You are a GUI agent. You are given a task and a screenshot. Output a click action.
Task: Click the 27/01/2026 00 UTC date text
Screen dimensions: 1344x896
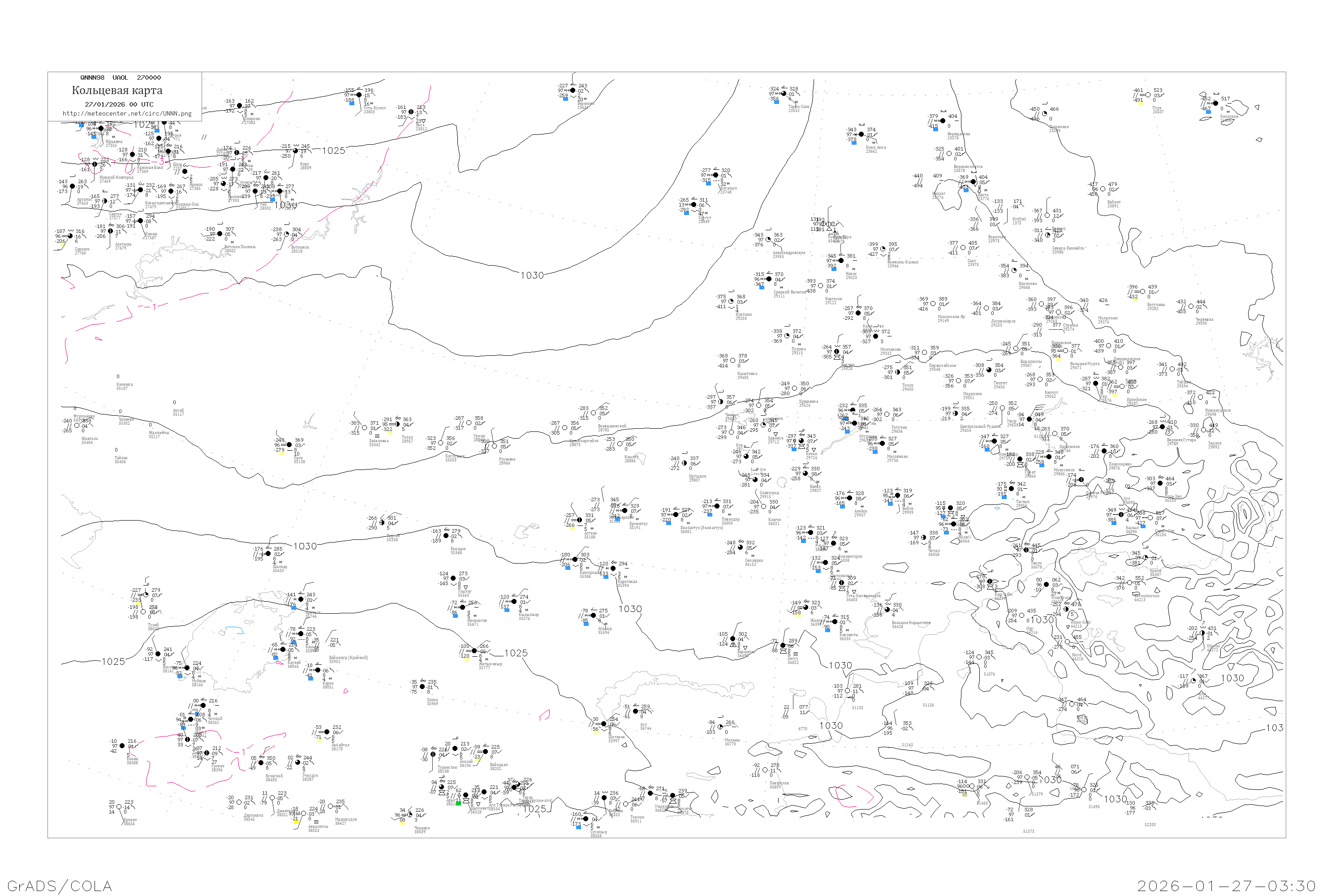119,104
